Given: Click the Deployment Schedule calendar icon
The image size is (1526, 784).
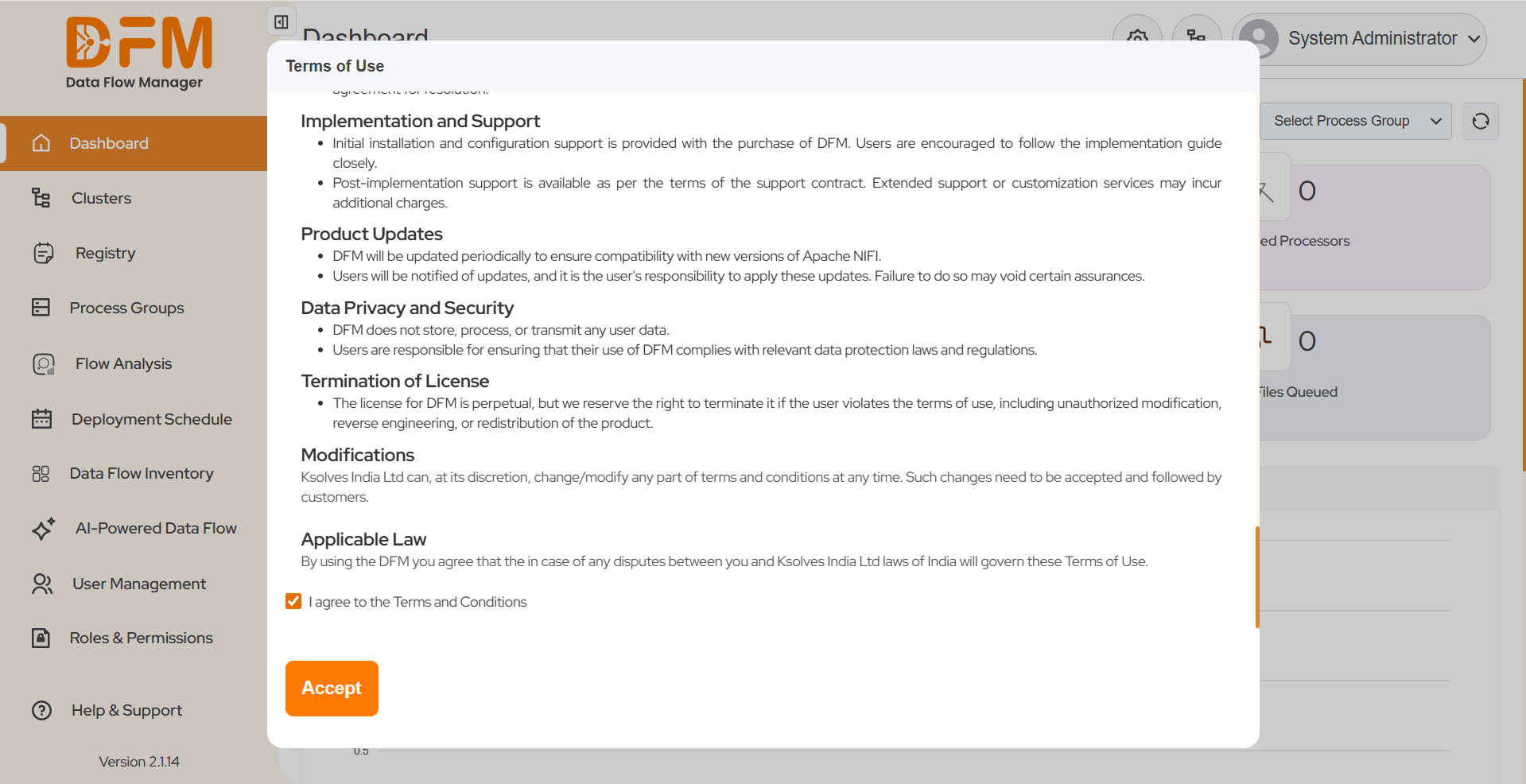Looking at the screenshot, I should pyautogui.click(x=41, y=419).
